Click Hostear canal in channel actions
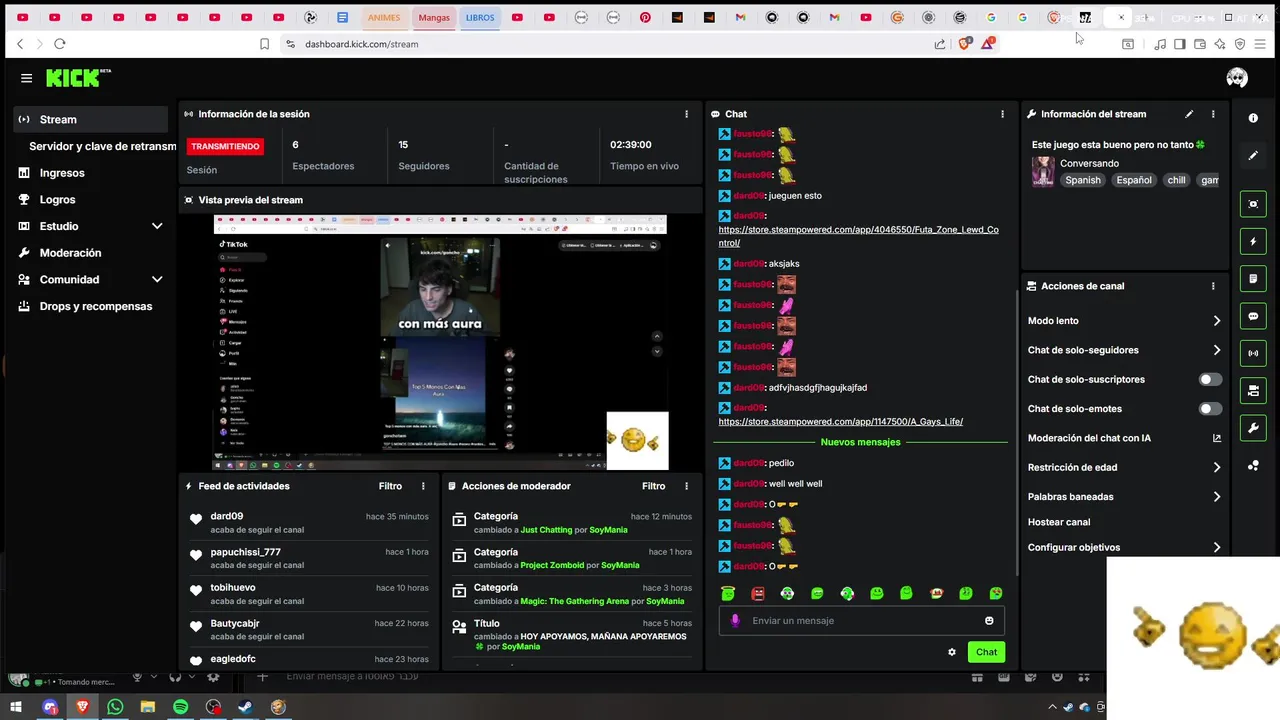The width and height of the screenshot is (1280, 720). pos(1058,522)
